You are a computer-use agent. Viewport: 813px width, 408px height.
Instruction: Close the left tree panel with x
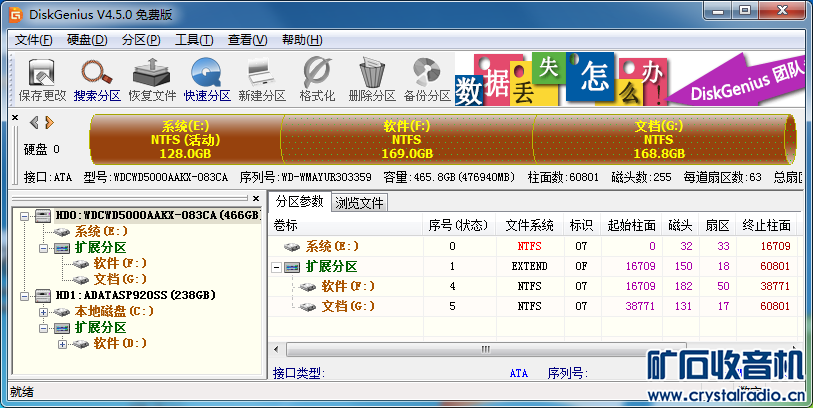(256, 198)
